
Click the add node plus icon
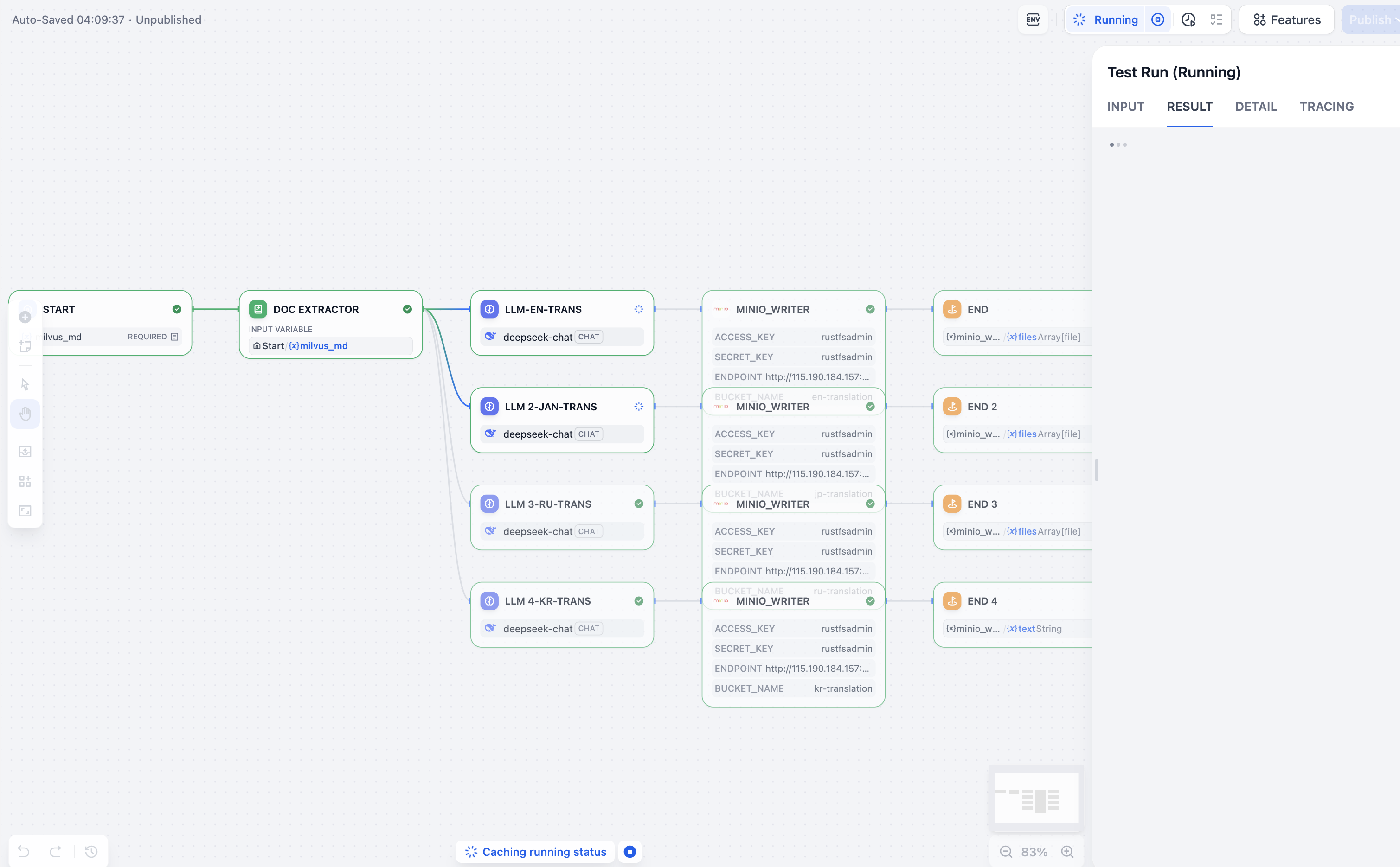pos(25,317)
